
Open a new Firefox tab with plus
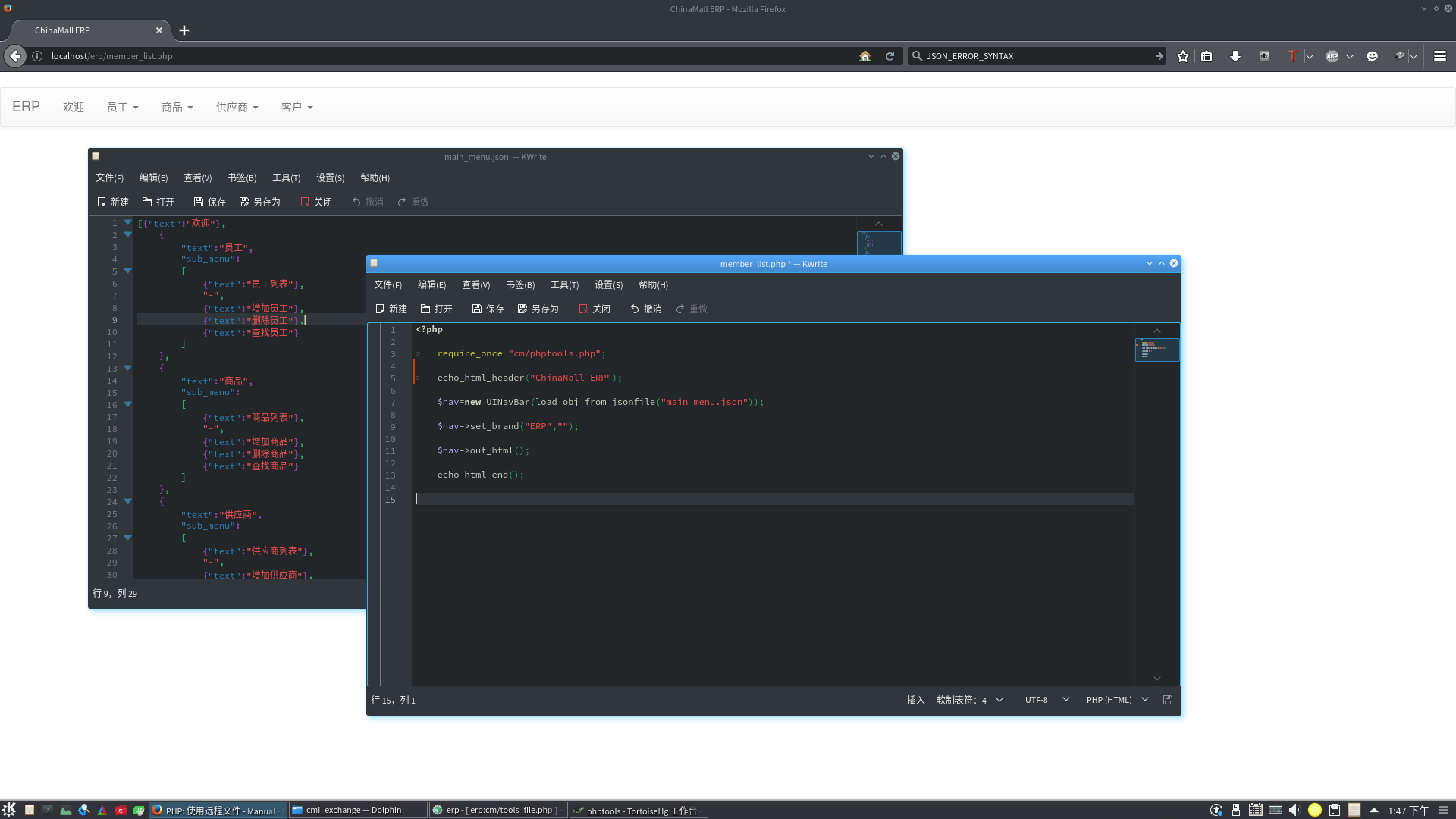coord(184,30)
